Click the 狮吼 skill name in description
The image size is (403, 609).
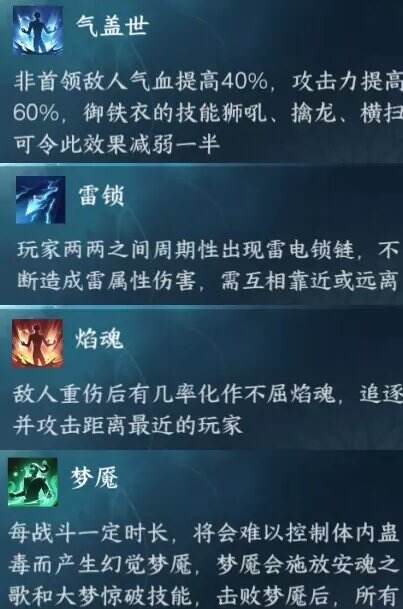(244, 113)
